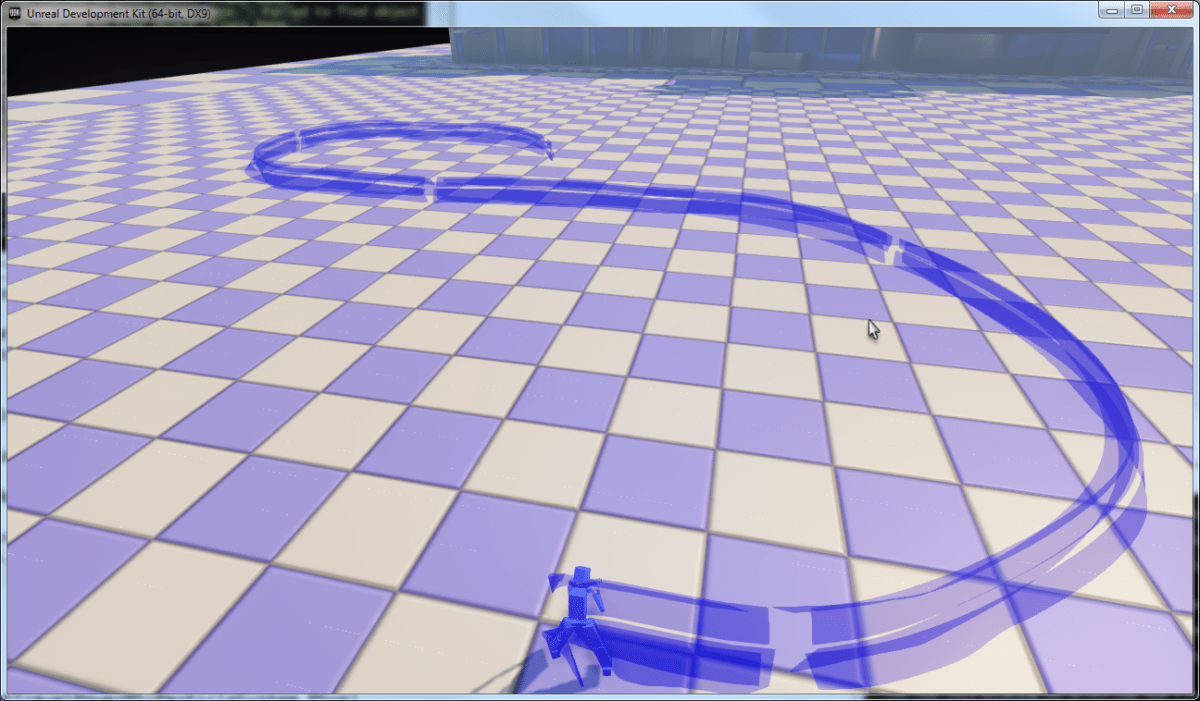Click the arrow tip at the trail's far end
Screen dimensions: 1200x701
coord(549,152)
